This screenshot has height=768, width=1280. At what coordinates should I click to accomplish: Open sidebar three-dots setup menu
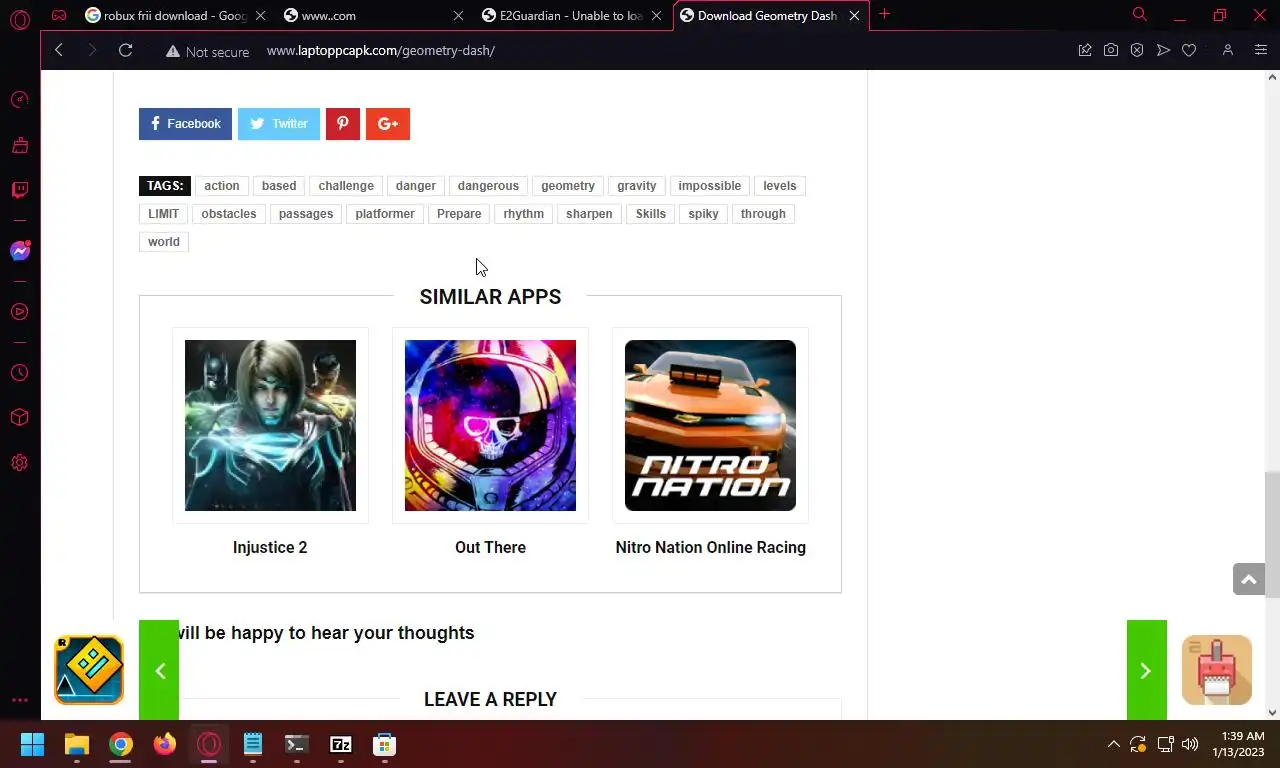[x=20, y=701]
